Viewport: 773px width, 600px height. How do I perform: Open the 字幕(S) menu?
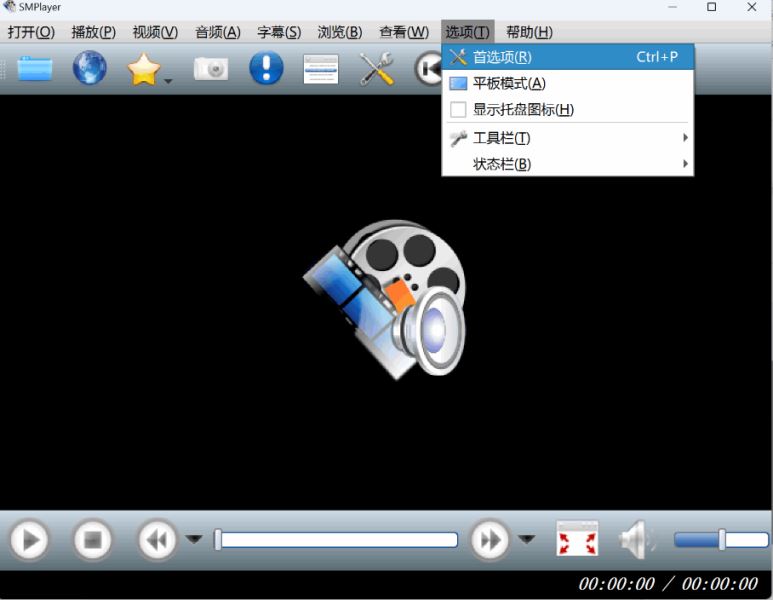[x=279, y=32]
